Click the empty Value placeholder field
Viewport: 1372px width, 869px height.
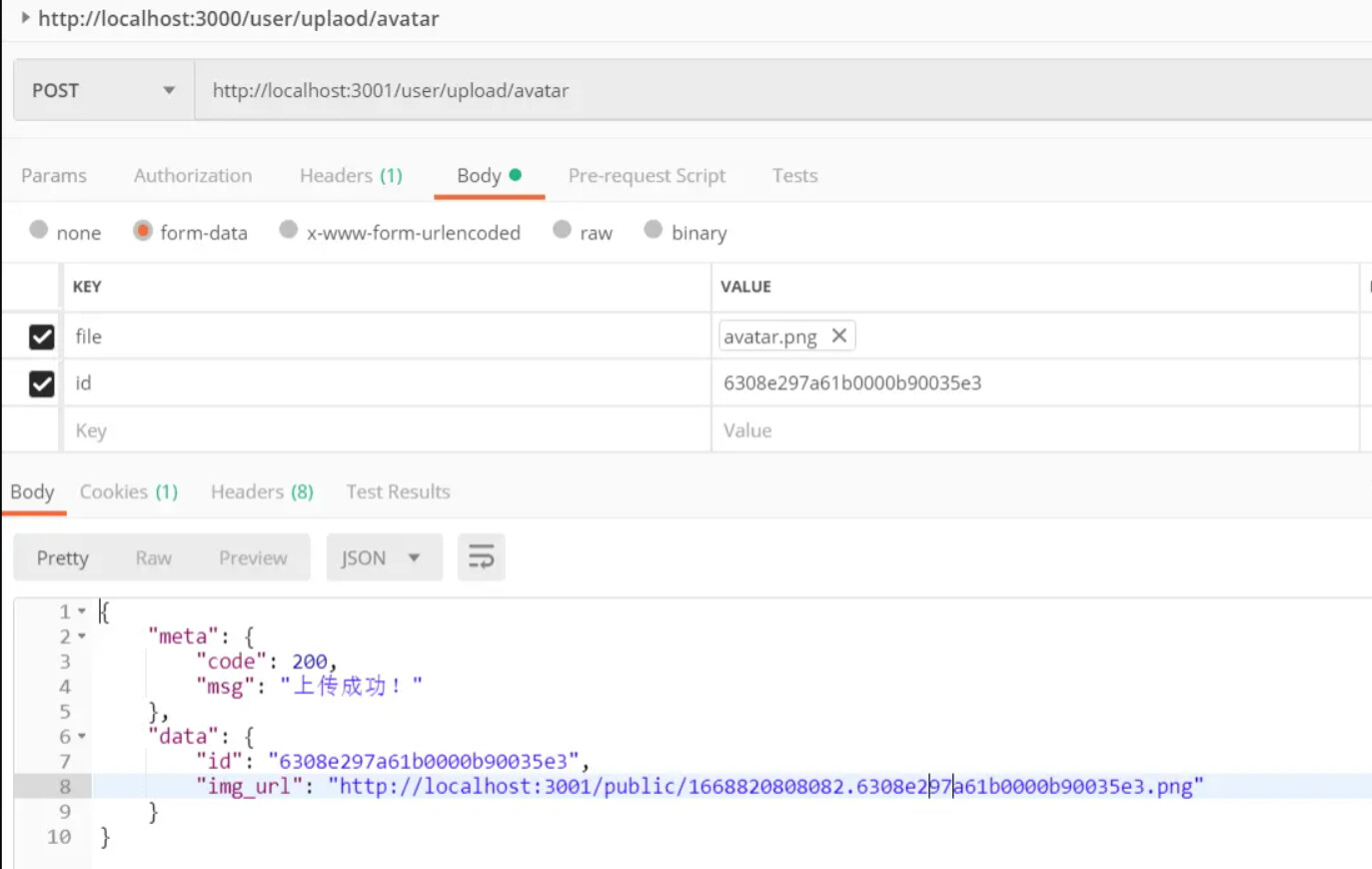1035,431
